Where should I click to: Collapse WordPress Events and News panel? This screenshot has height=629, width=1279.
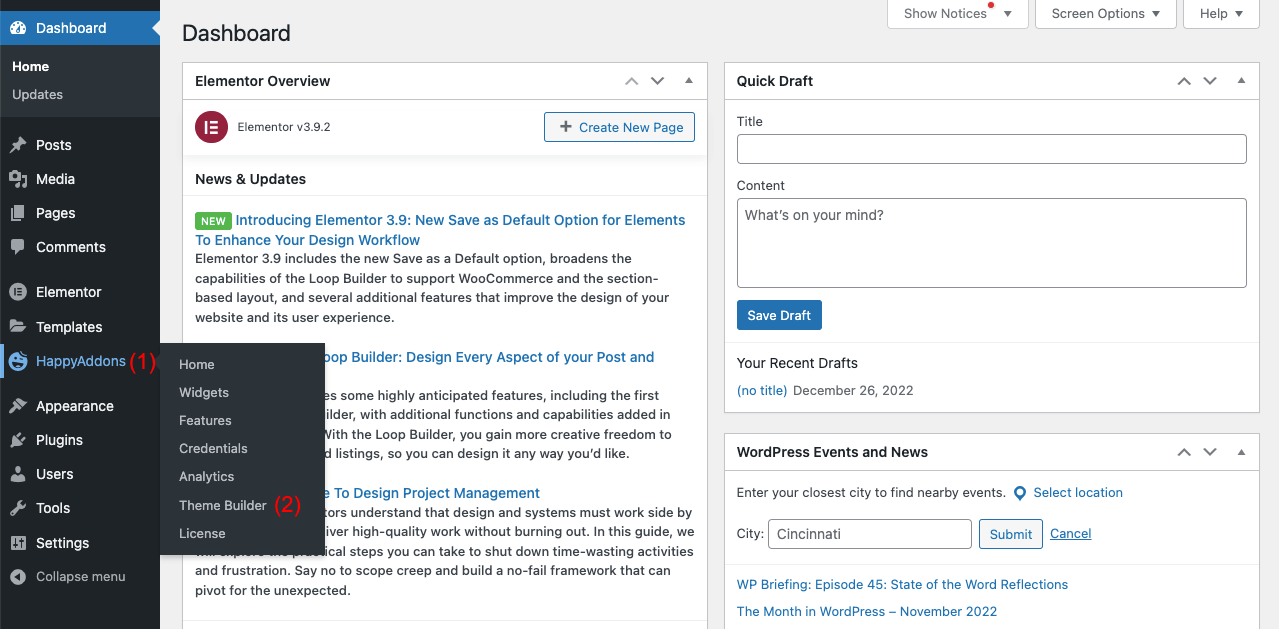(x=1241, y=452)
